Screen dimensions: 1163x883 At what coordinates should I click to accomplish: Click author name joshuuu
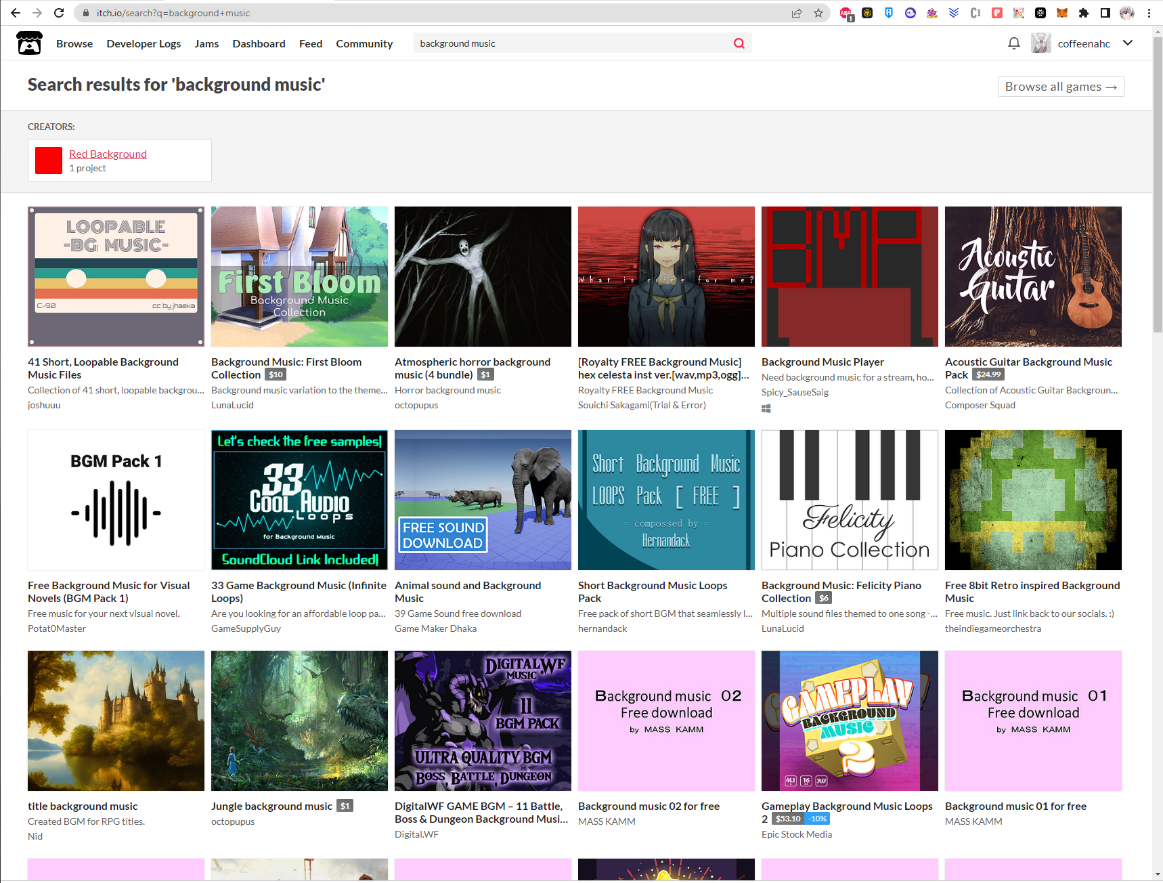44,405
